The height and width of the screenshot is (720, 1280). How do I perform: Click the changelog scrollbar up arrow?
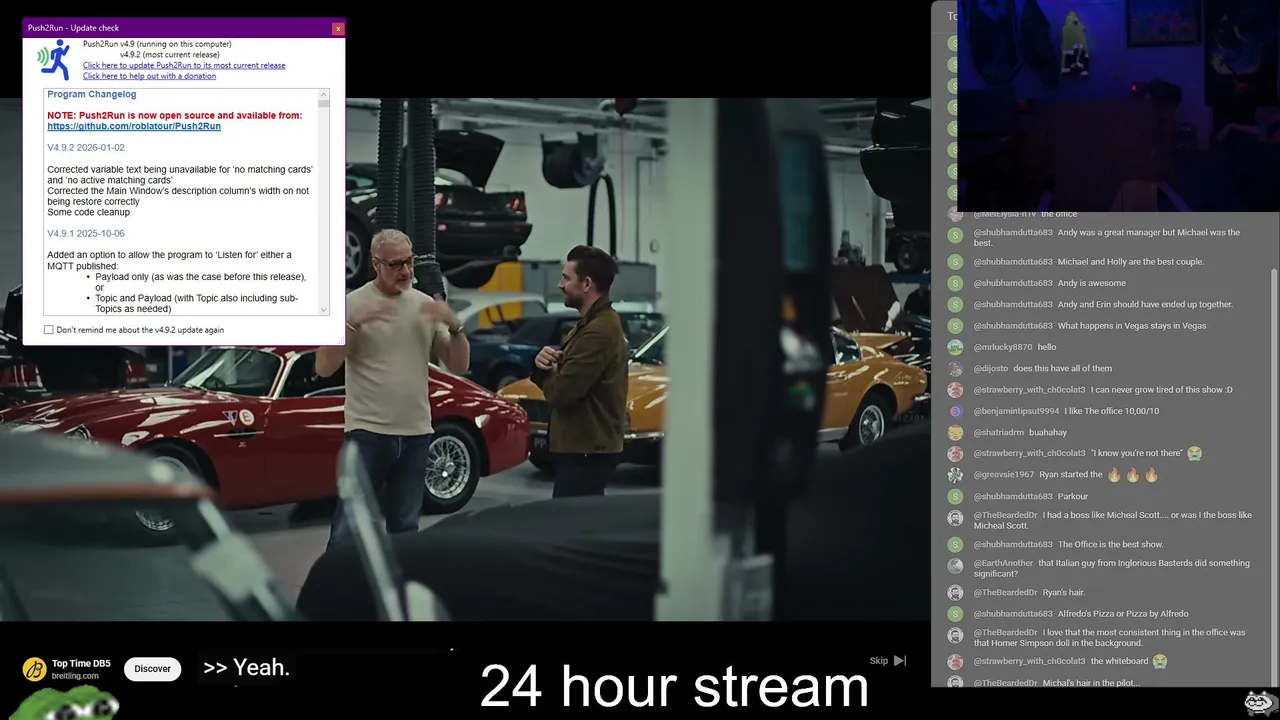coord(323,94)
